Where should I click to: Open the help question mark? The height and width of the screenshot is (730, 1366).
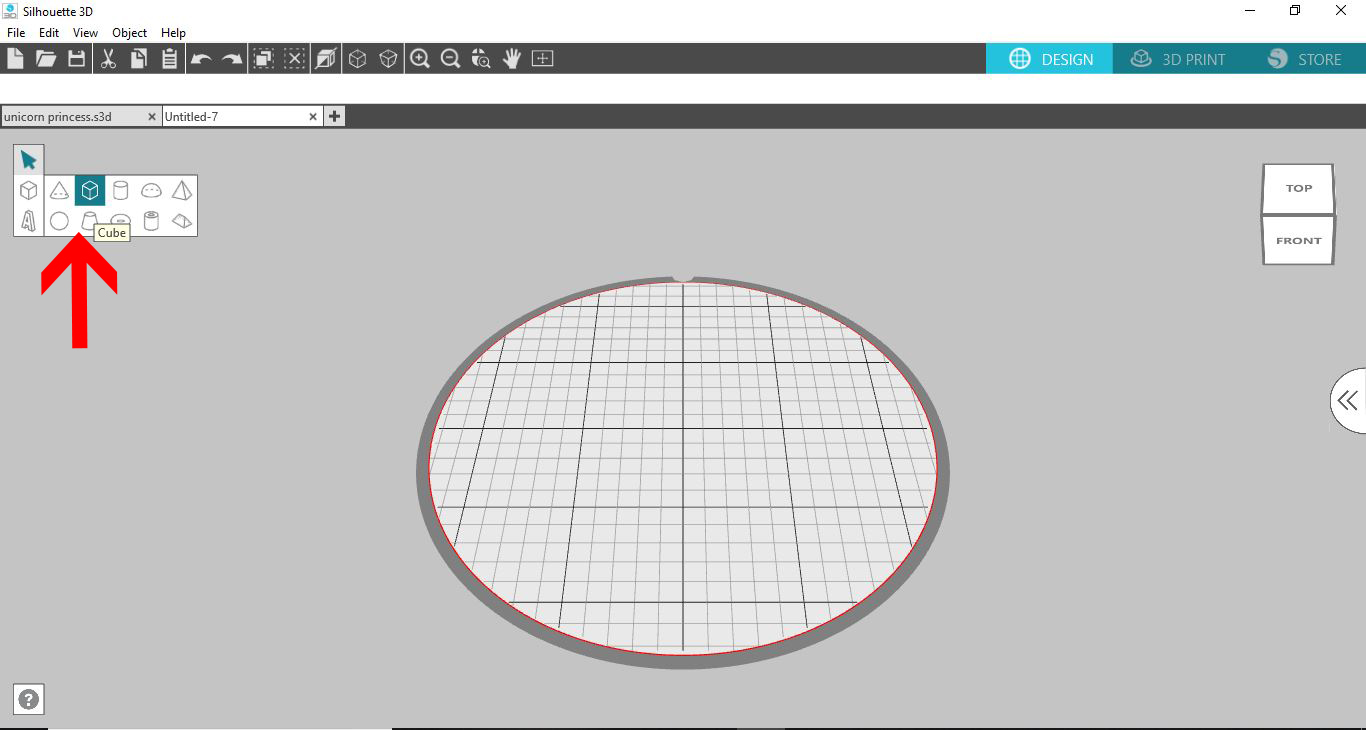click(29, 700)
